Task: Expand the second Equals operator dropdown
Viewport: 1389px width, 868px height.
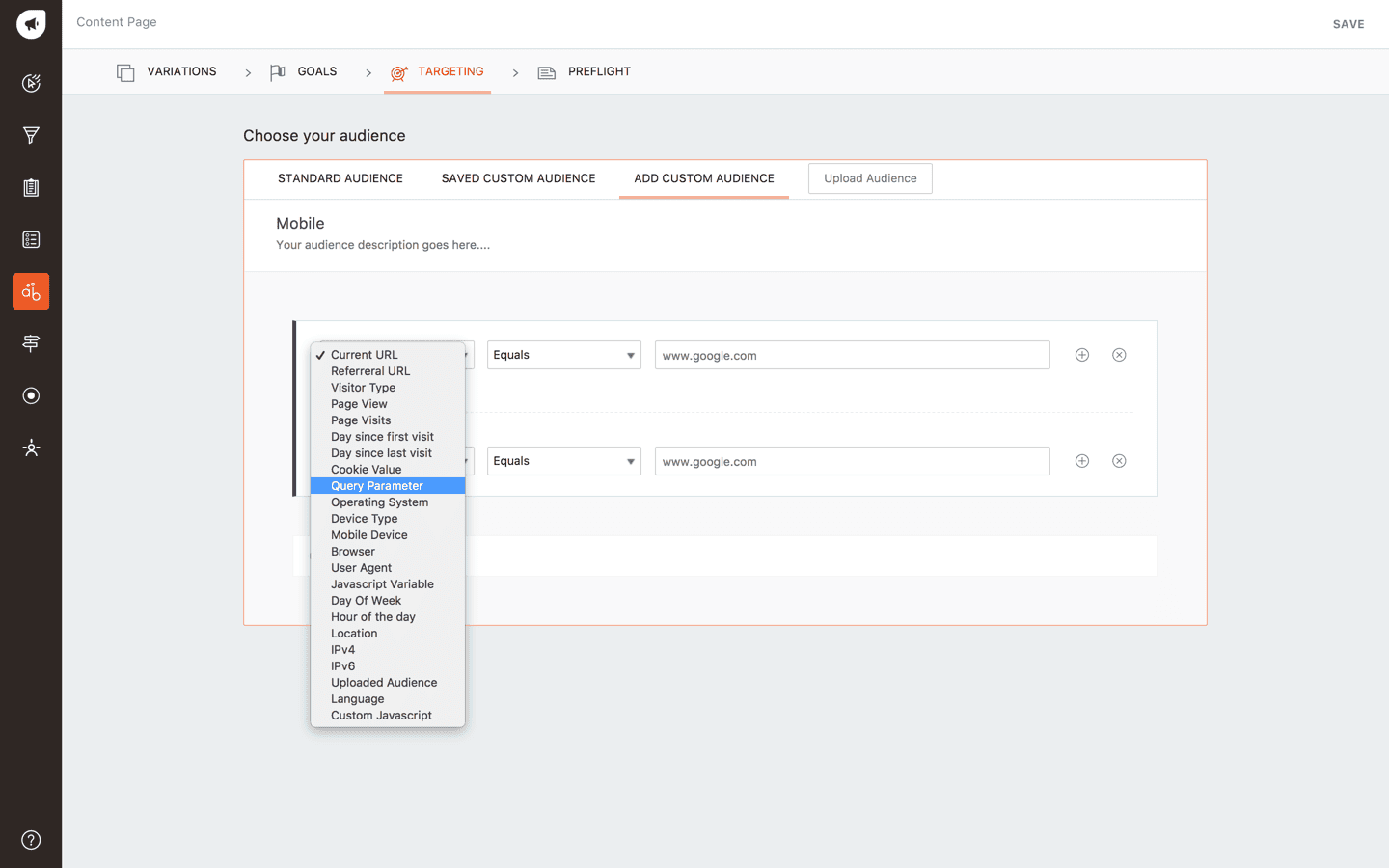Action: (x=563, y=461)
